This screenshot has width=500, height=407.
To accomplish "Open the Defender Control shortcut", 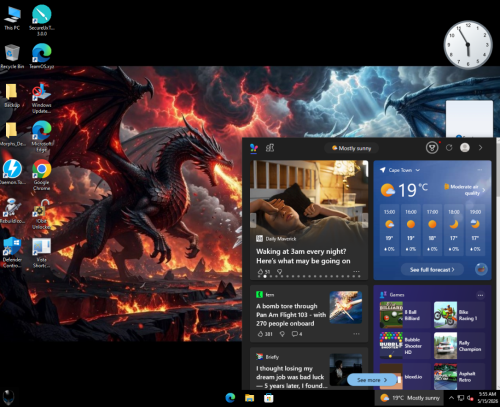I will [12, 253].
